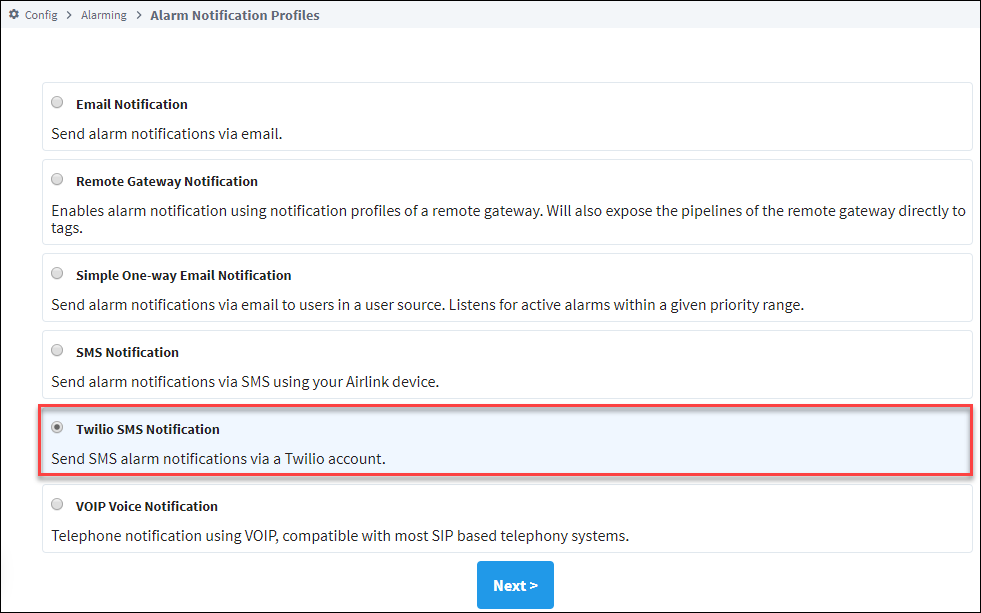Select the Twilio SMS Notification radio button
The image size is (981, 613).
(57, 427)
